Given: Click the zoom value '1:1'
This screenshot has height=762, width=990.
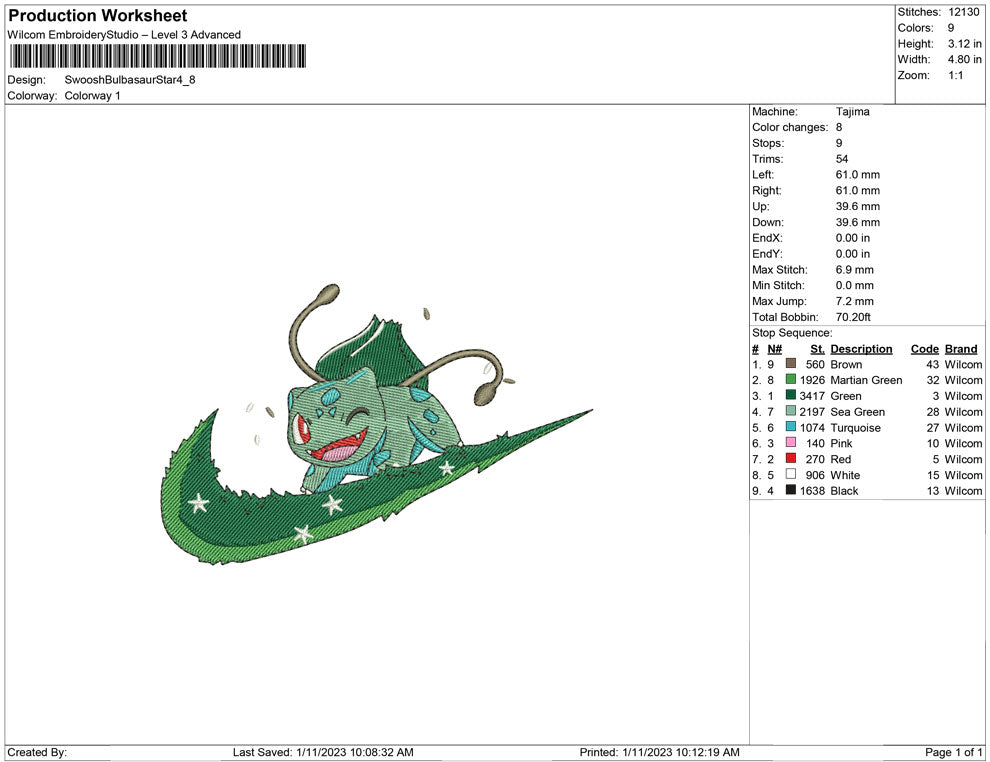Looking at the screenshot, I should pyautogui.click(x=956, y=75).
